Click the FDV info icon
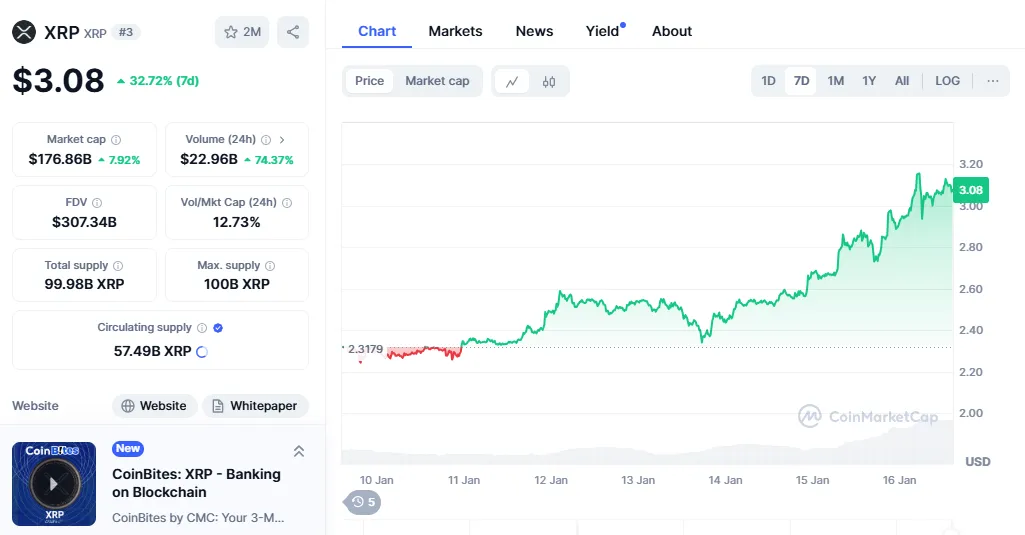Viewport: 1025px width, 535px height. [99, 203]
